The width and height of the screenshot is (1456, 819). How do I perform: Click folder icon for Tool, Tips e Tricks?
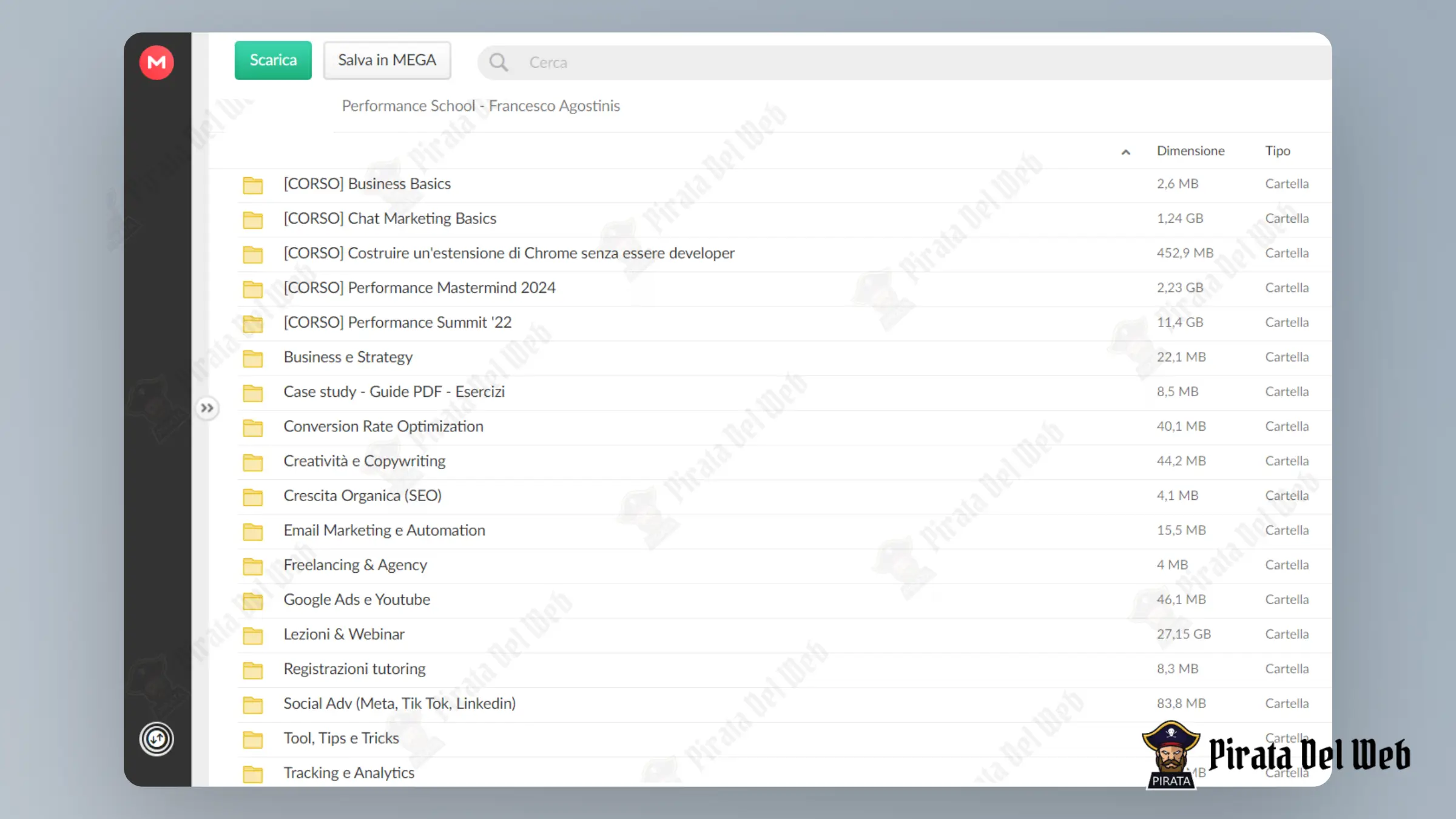[253, 739]
